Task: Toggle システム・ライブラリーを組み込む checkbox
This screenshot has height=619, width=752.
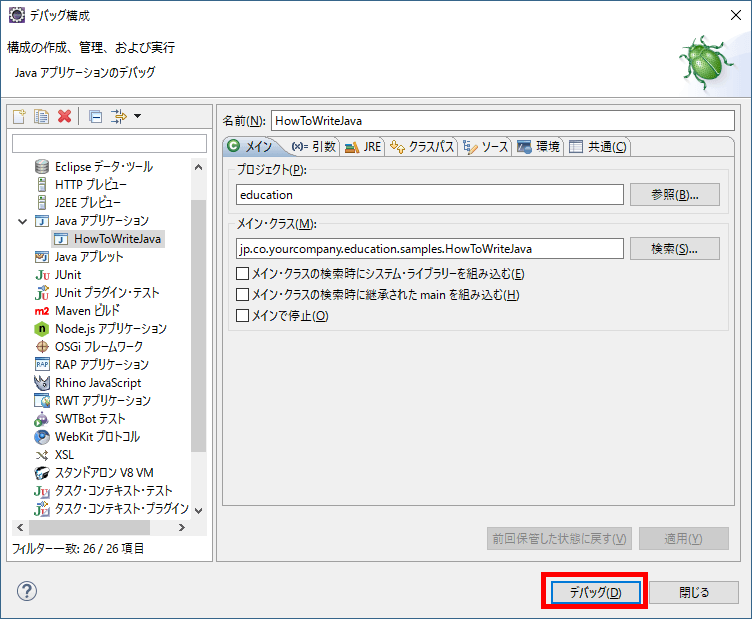Action: pyautogui.click(x=243, y=274)
